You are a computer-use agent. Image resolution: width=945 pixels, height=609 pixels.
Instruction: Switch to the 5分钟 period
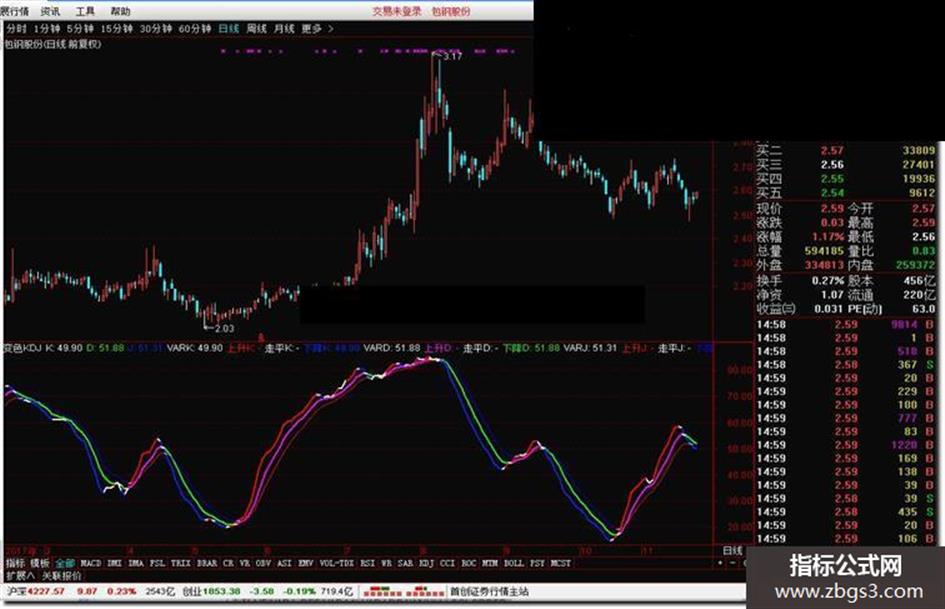[80, 28]
